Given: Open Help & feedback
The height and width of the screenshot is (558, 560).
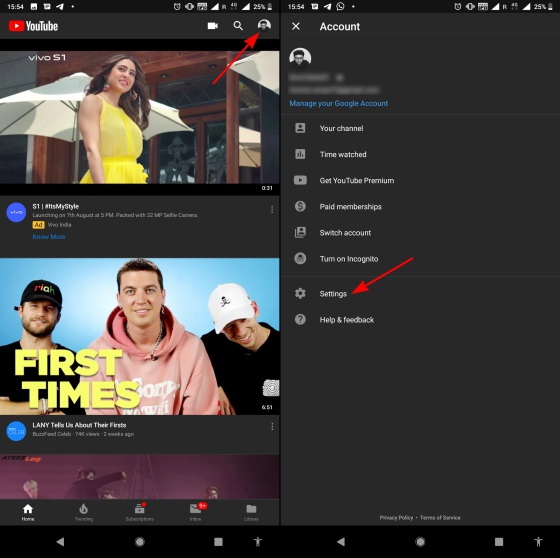Looking at the screenshot, I should coord(420,320).
